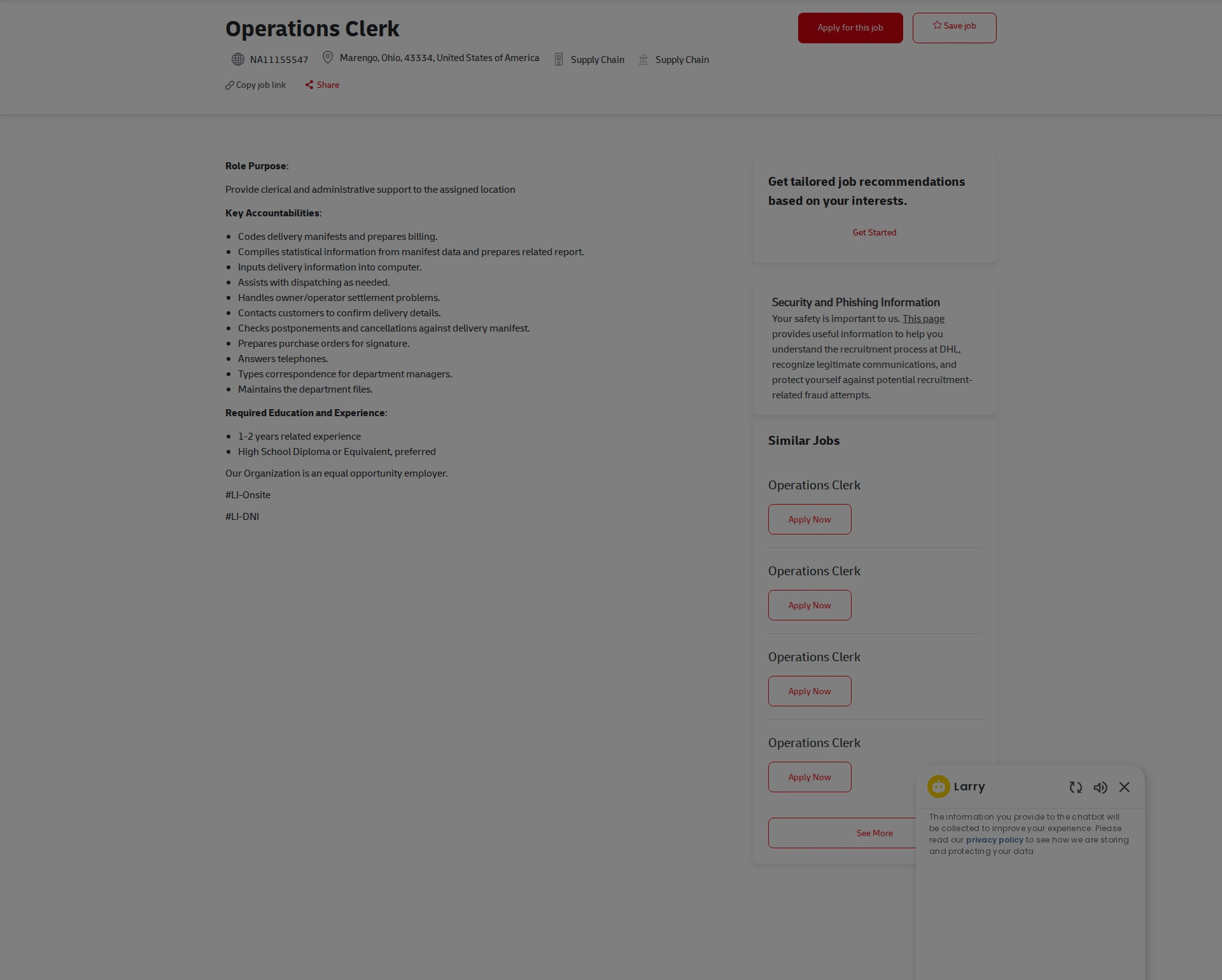Click the Copy job link text
The height and width of the screenshot is (980, 1222).
click(261, 85)
